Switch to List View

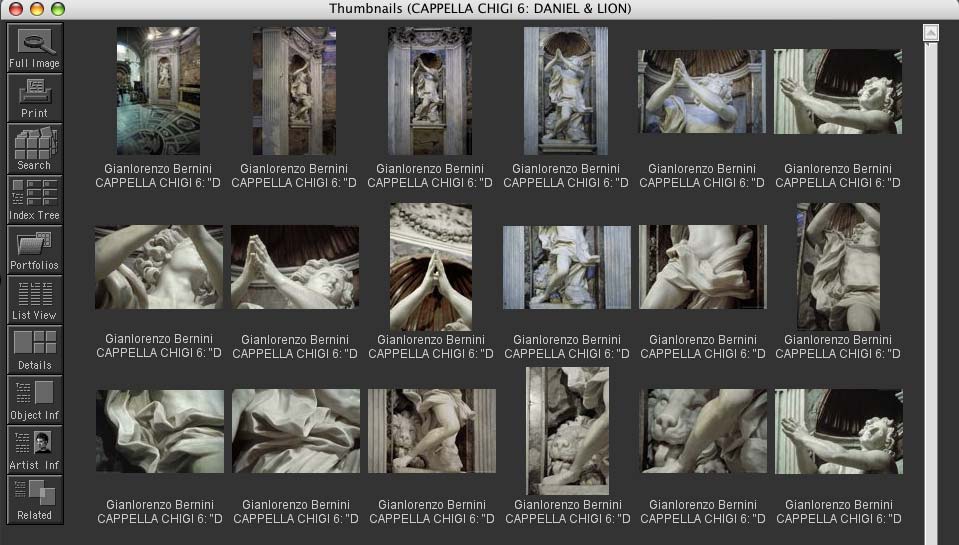point(35,299)
